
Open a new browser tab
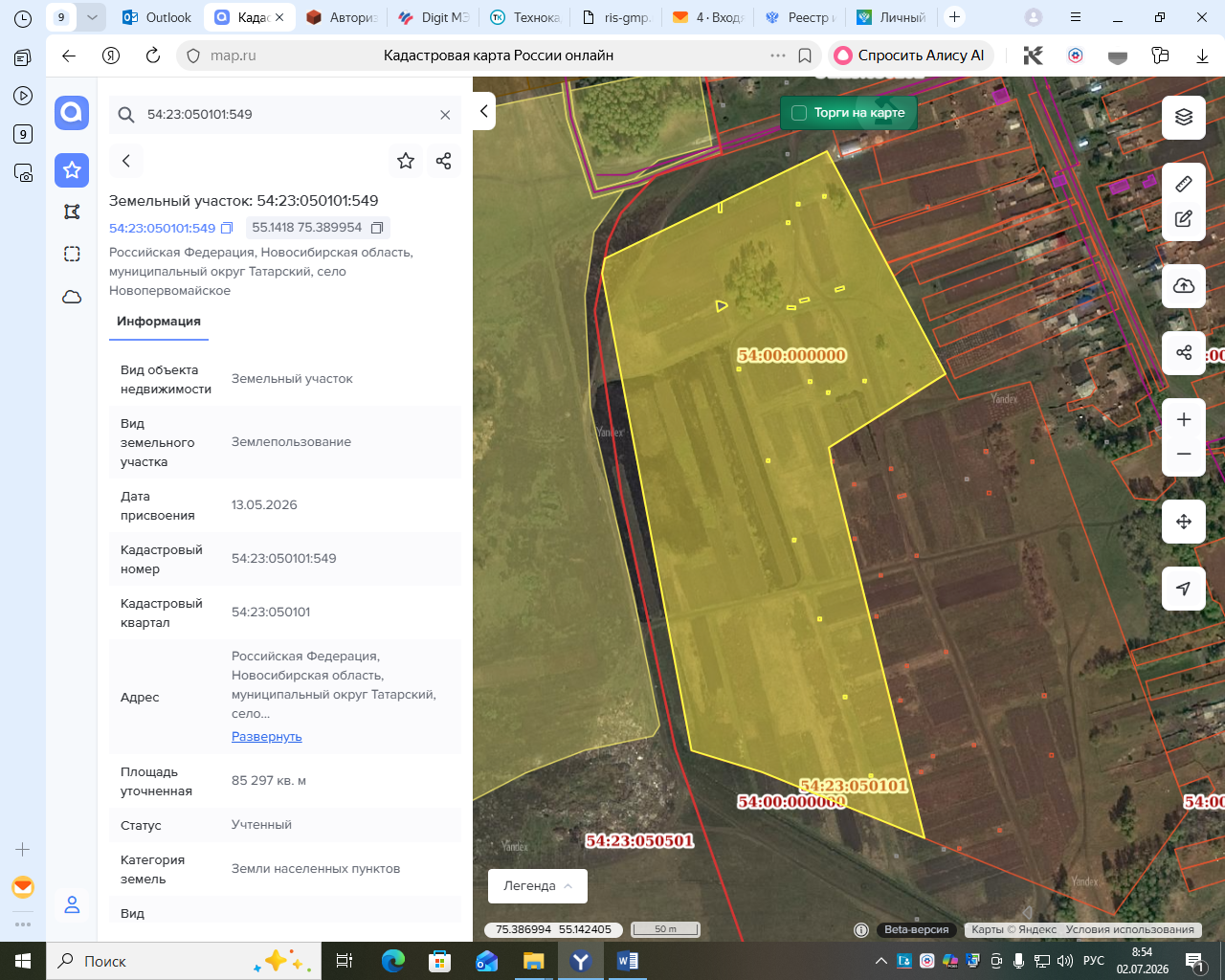954,17
